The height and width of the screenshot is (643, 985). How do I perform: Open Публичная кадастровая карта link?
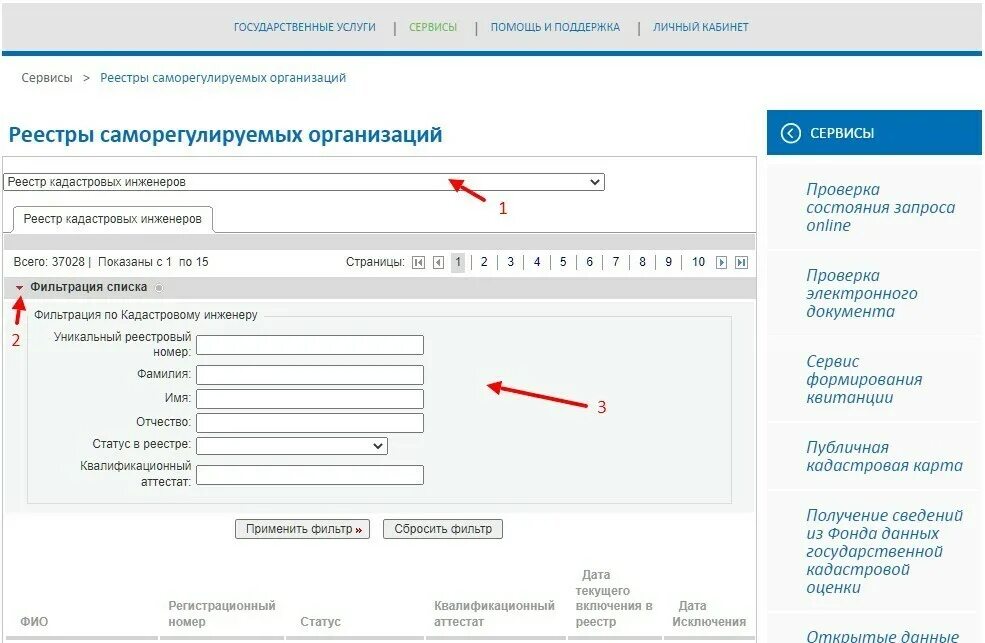884,457
